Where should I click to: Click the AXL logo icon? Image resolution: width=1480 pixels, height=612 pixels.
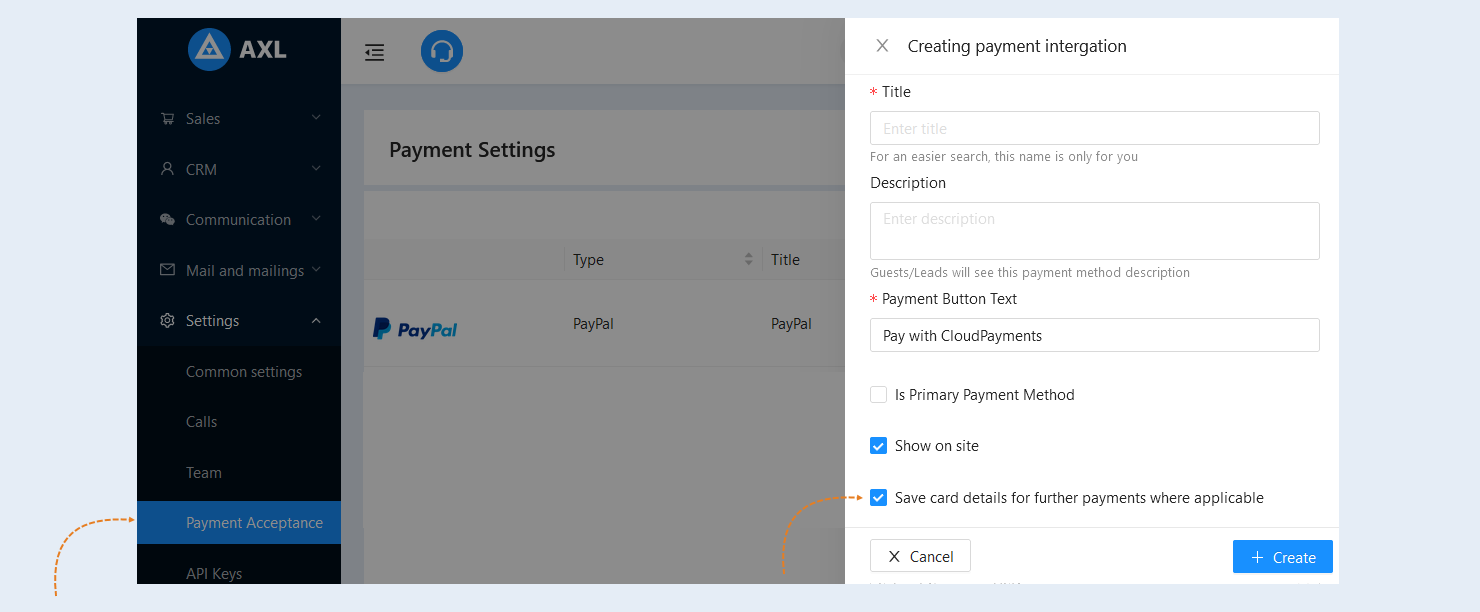[209, 49]
